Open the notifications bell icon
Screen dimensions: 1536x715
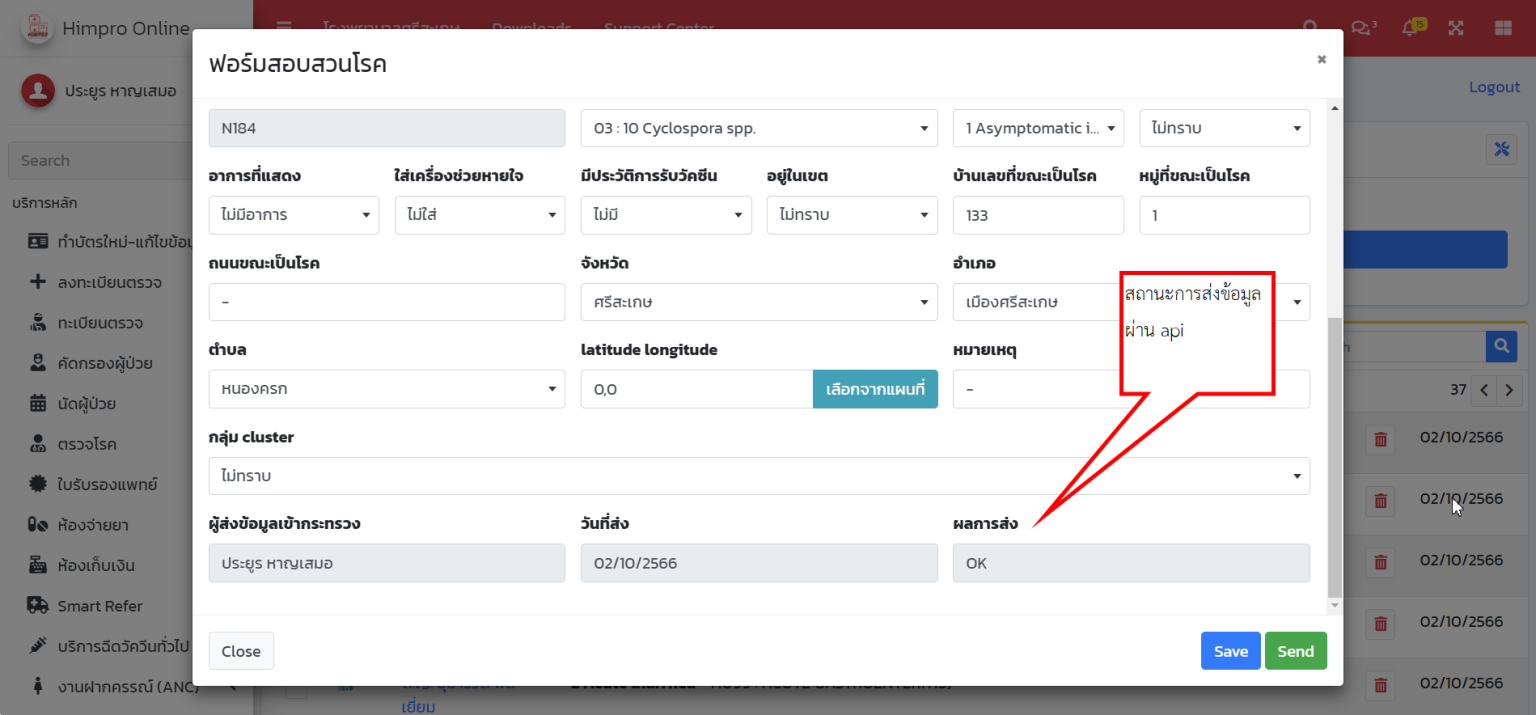(1411, 28)
